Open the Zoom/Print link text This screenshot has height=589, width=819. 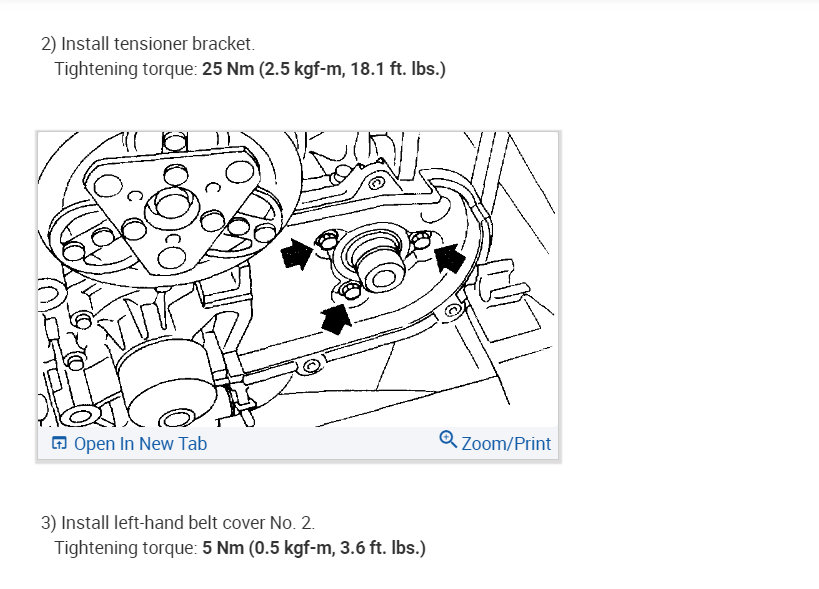(506, 443)
